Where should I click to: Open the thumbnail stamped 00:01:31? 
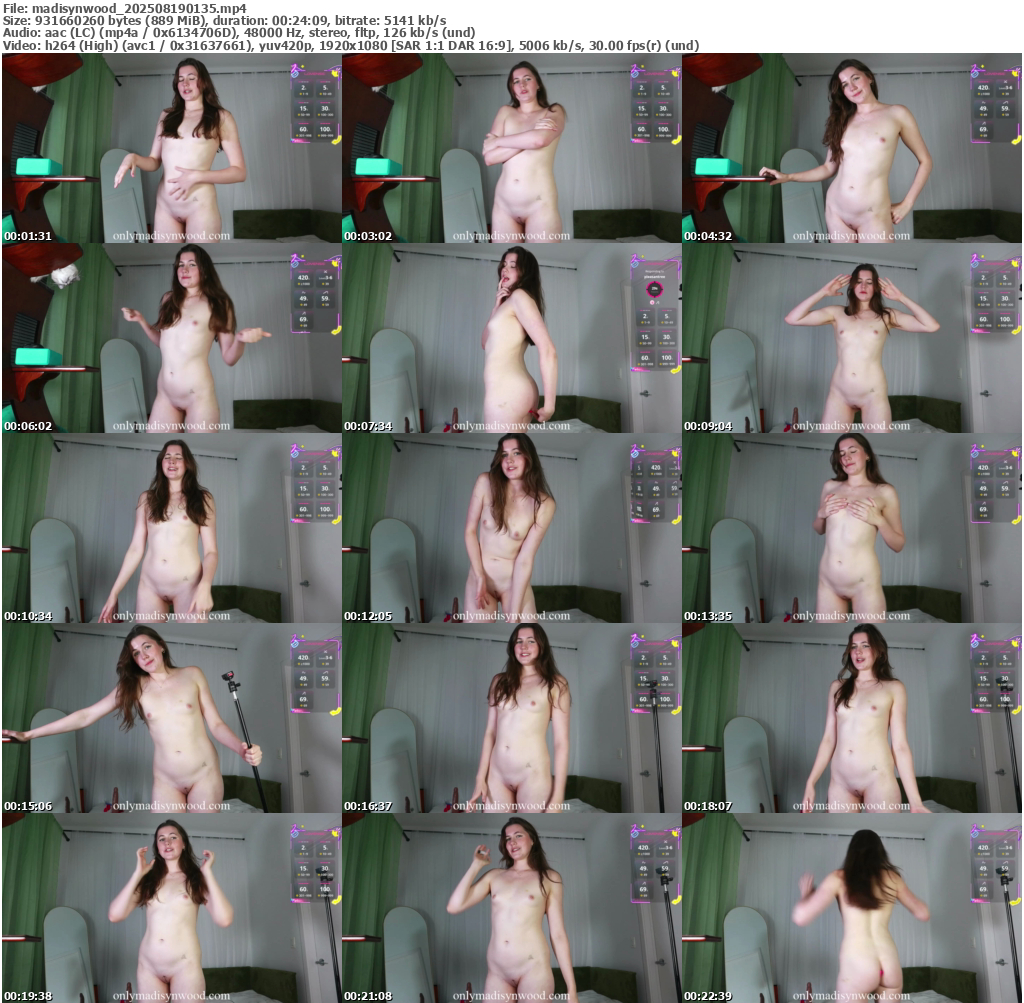pos(172,148)
